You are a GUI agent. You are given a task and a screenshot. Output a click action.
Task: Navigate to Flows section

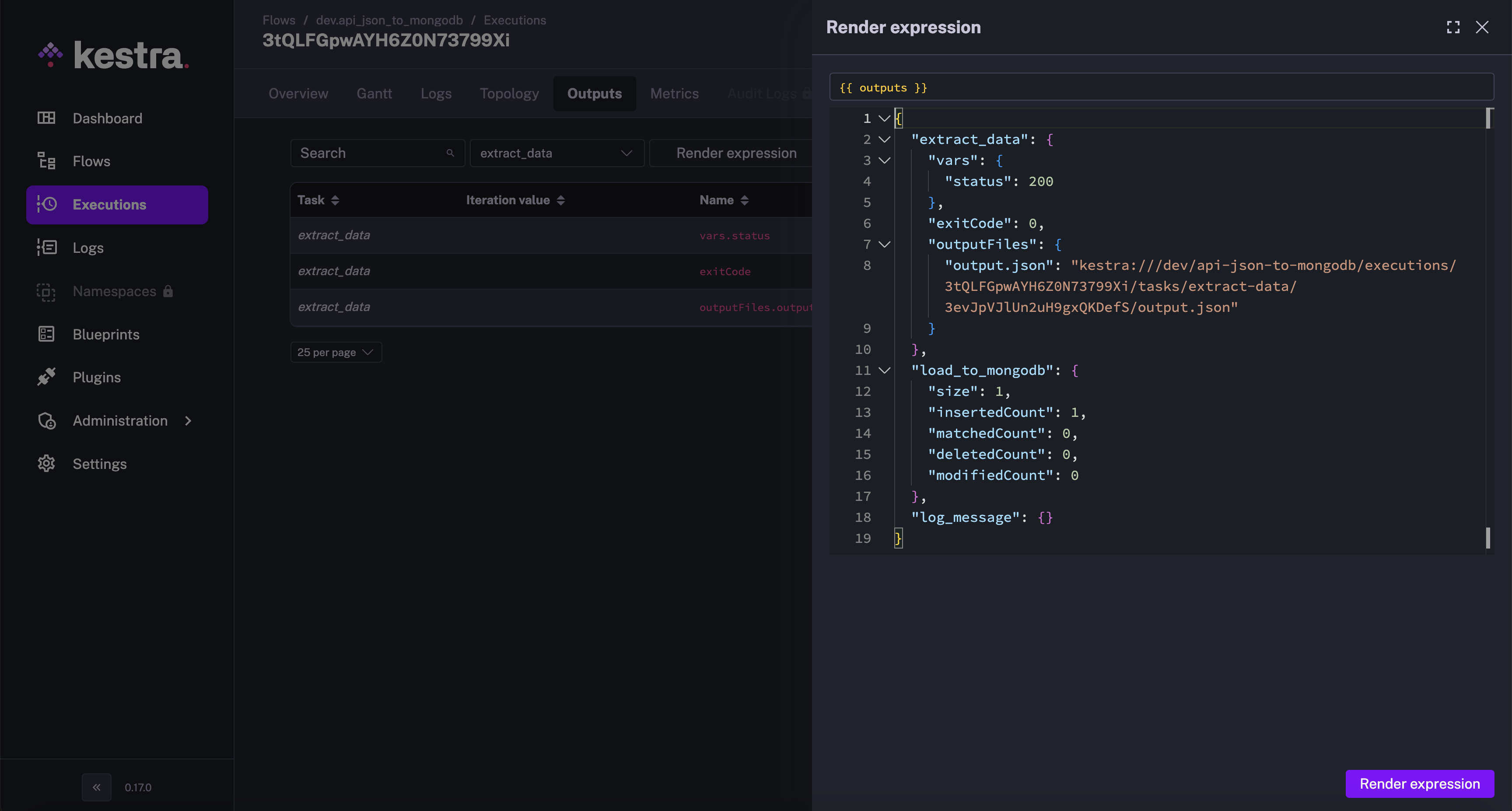click(91, 161)
